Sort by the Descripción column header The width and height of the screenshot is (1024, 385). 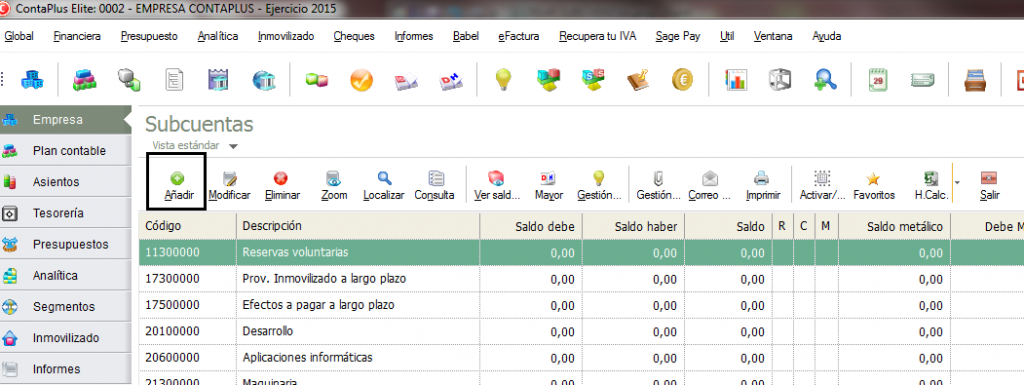[x=358, y=226]
